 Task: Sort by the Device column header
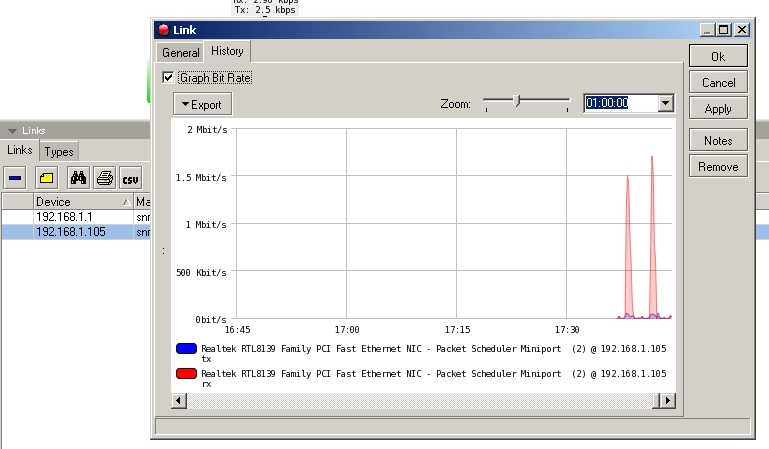(x=83, y=201)
